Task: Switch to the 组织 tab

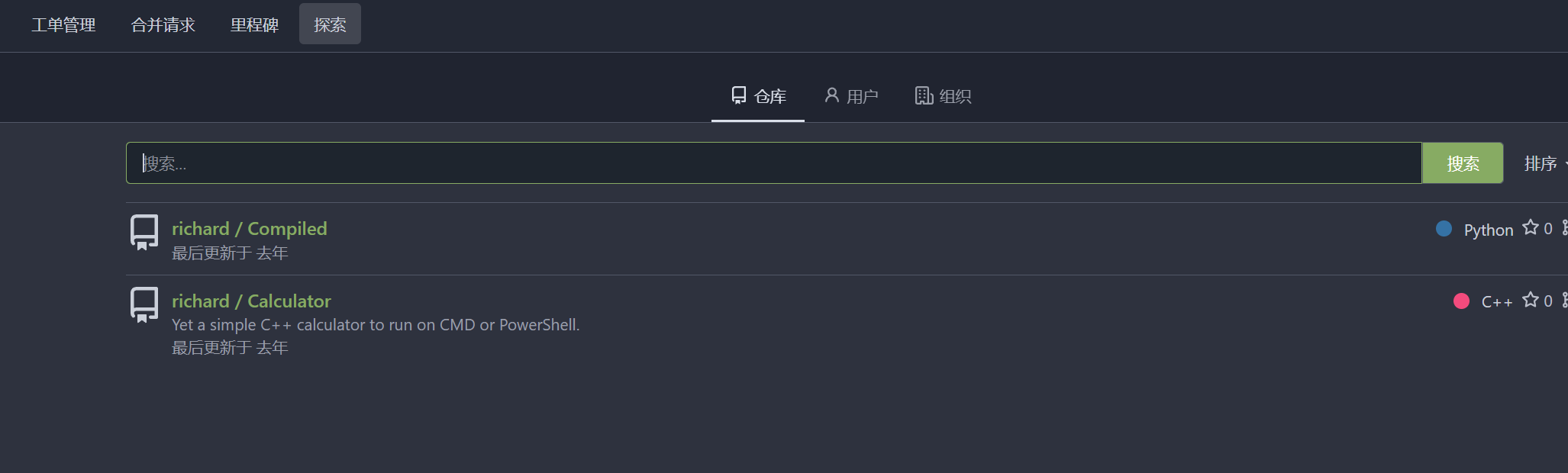Action: coord(944,96)
